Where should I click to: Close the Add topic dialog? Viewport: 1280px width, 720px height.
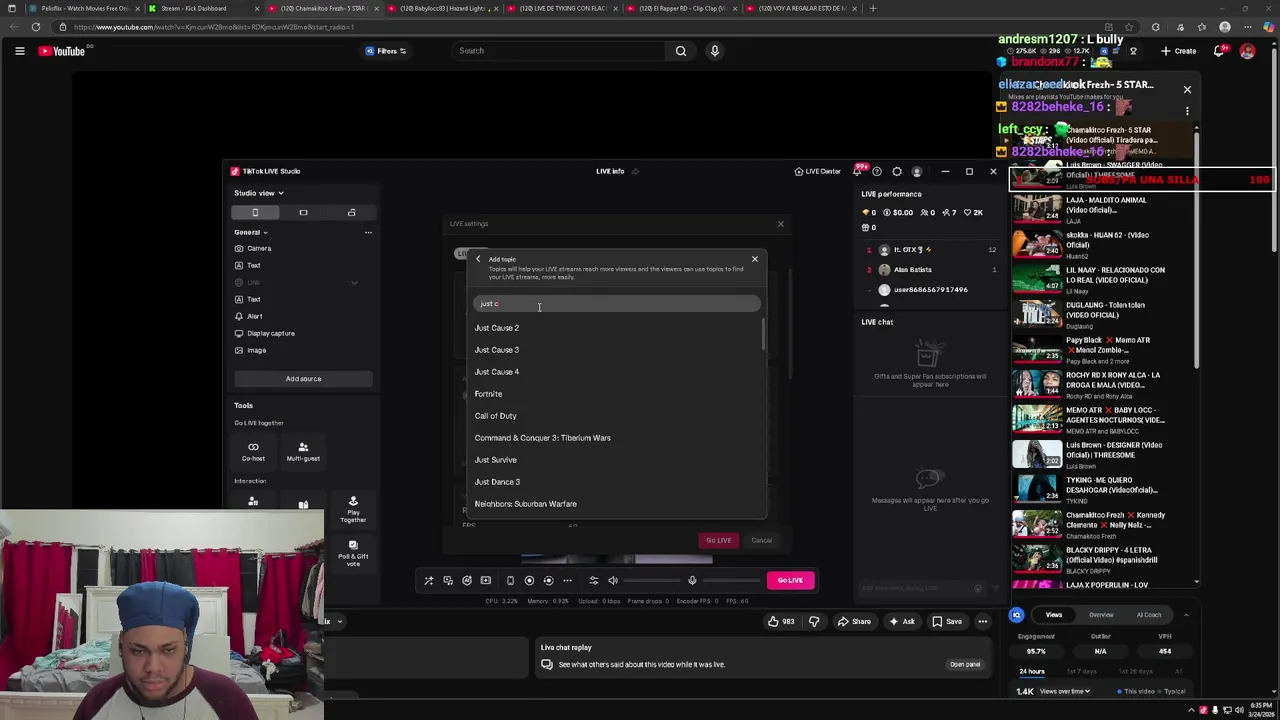755,259
